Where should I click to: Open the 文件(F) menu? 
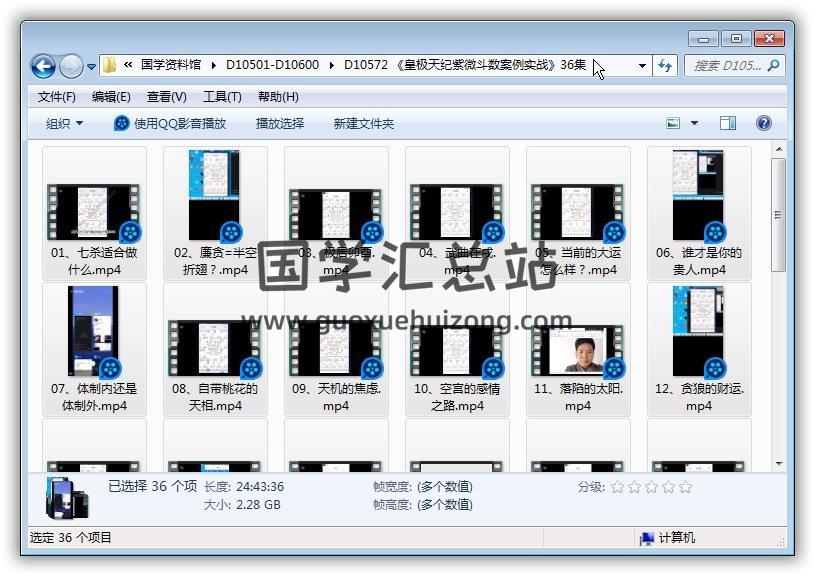(56, 97)
